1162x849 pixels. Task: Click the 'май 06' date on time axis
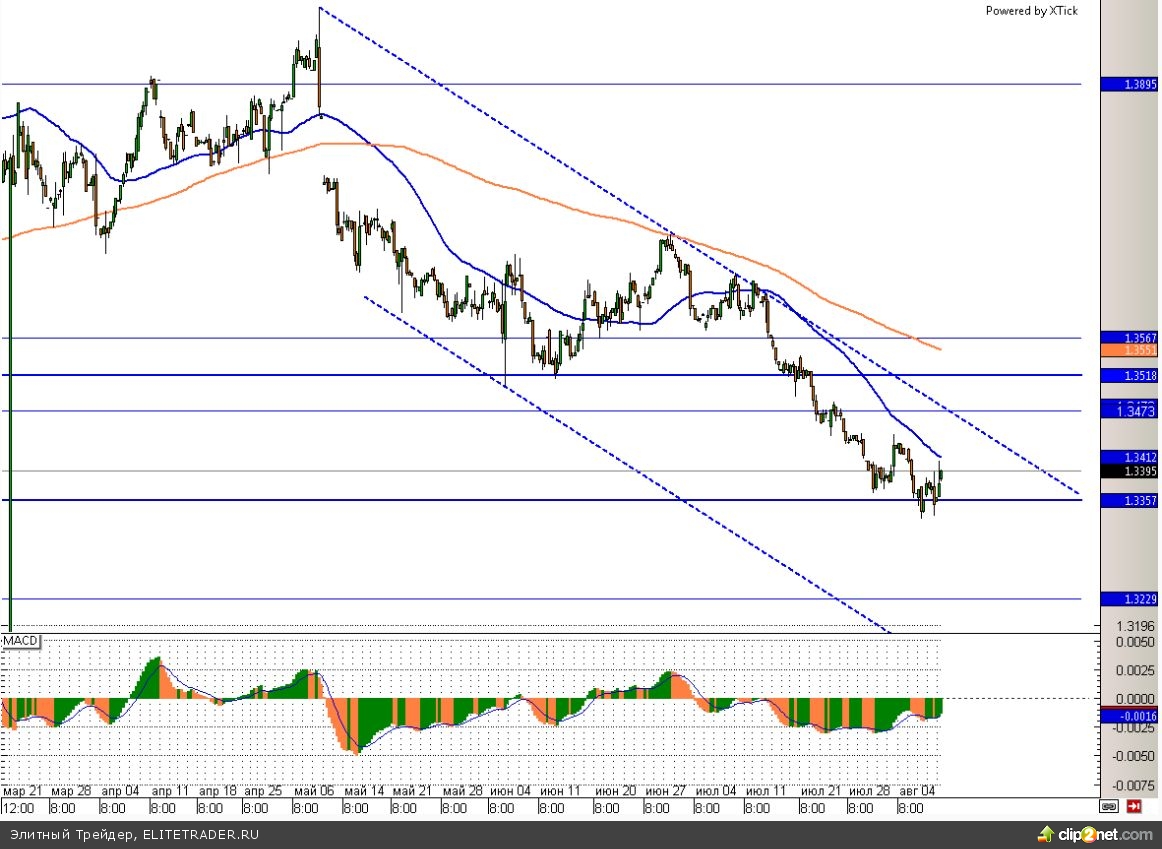click(312, 790)
